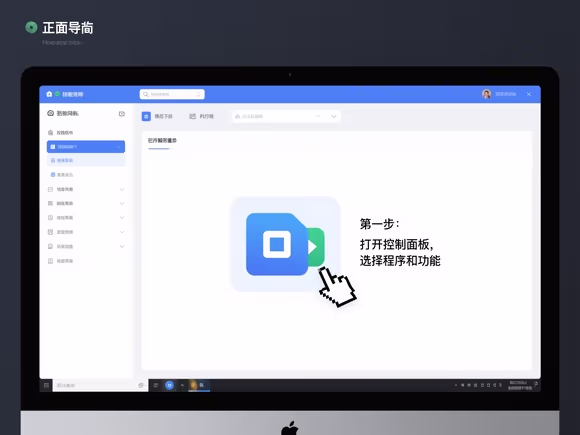Open task view icon beside taskbar search
The width and height of the screenshot is (580, 435).
click(156, 385)
